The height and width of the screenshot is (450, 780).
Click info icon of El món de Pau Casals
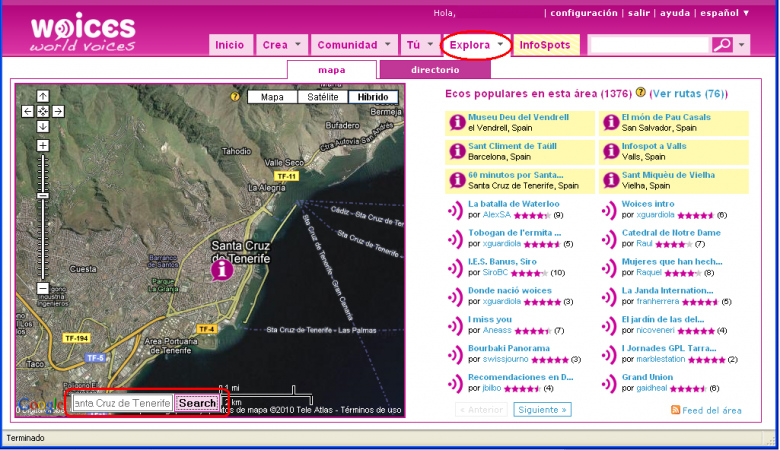[x=610, y=122]
